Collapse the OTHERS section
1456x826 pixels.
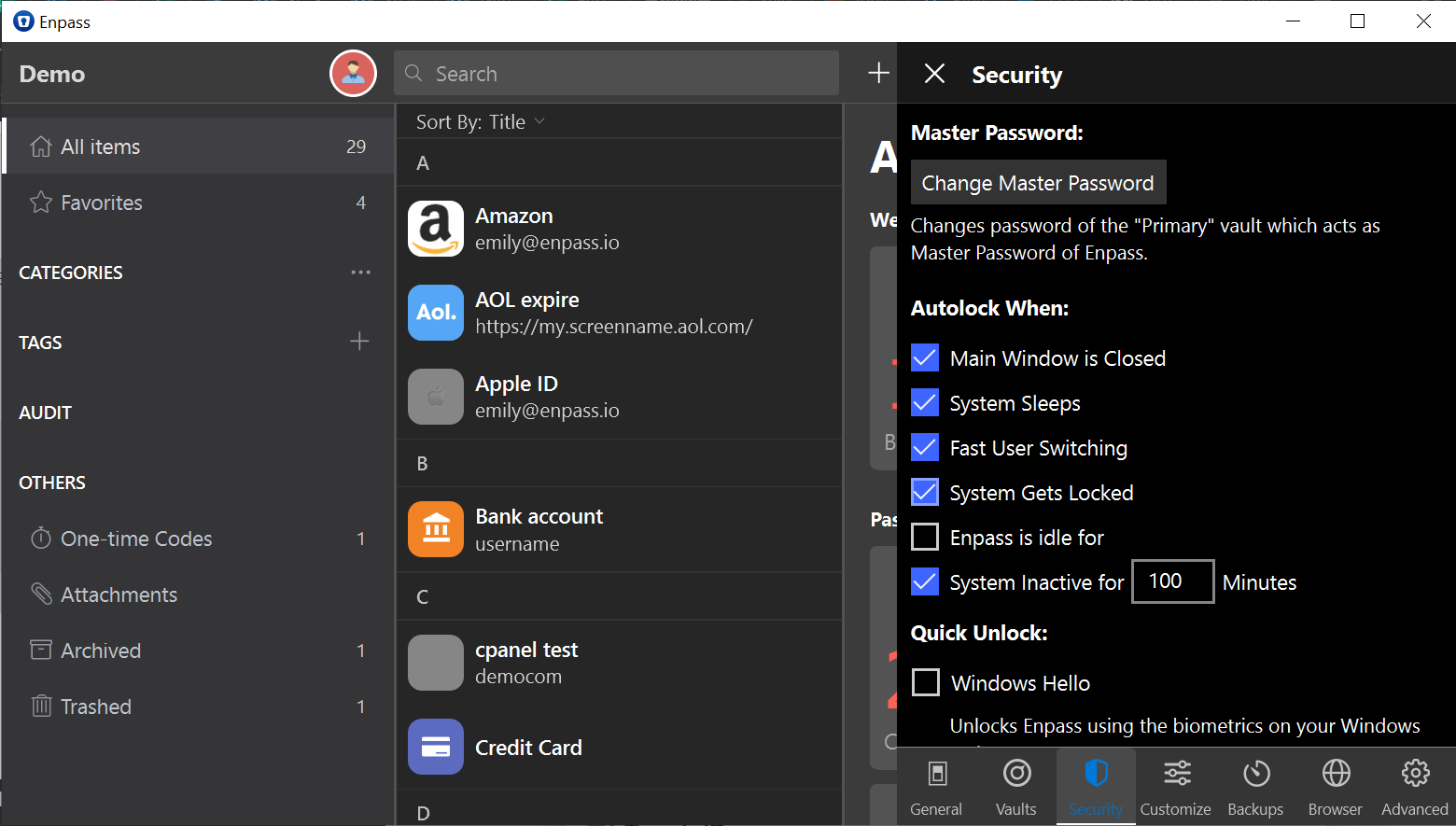point(52,483)
